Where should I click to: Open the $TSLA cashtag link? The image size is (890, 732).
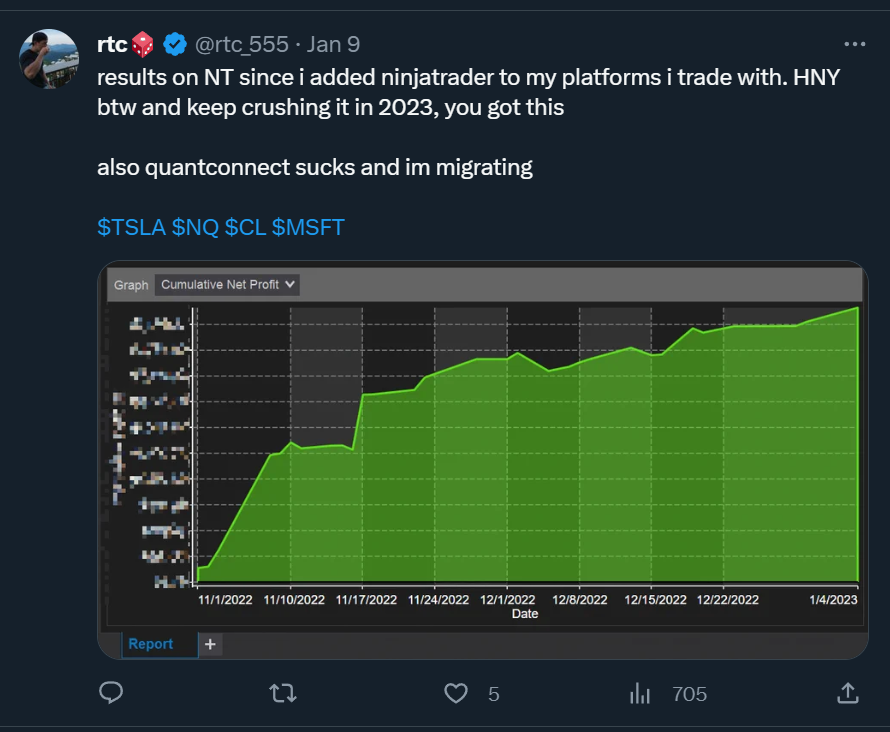tap(131, 228)
